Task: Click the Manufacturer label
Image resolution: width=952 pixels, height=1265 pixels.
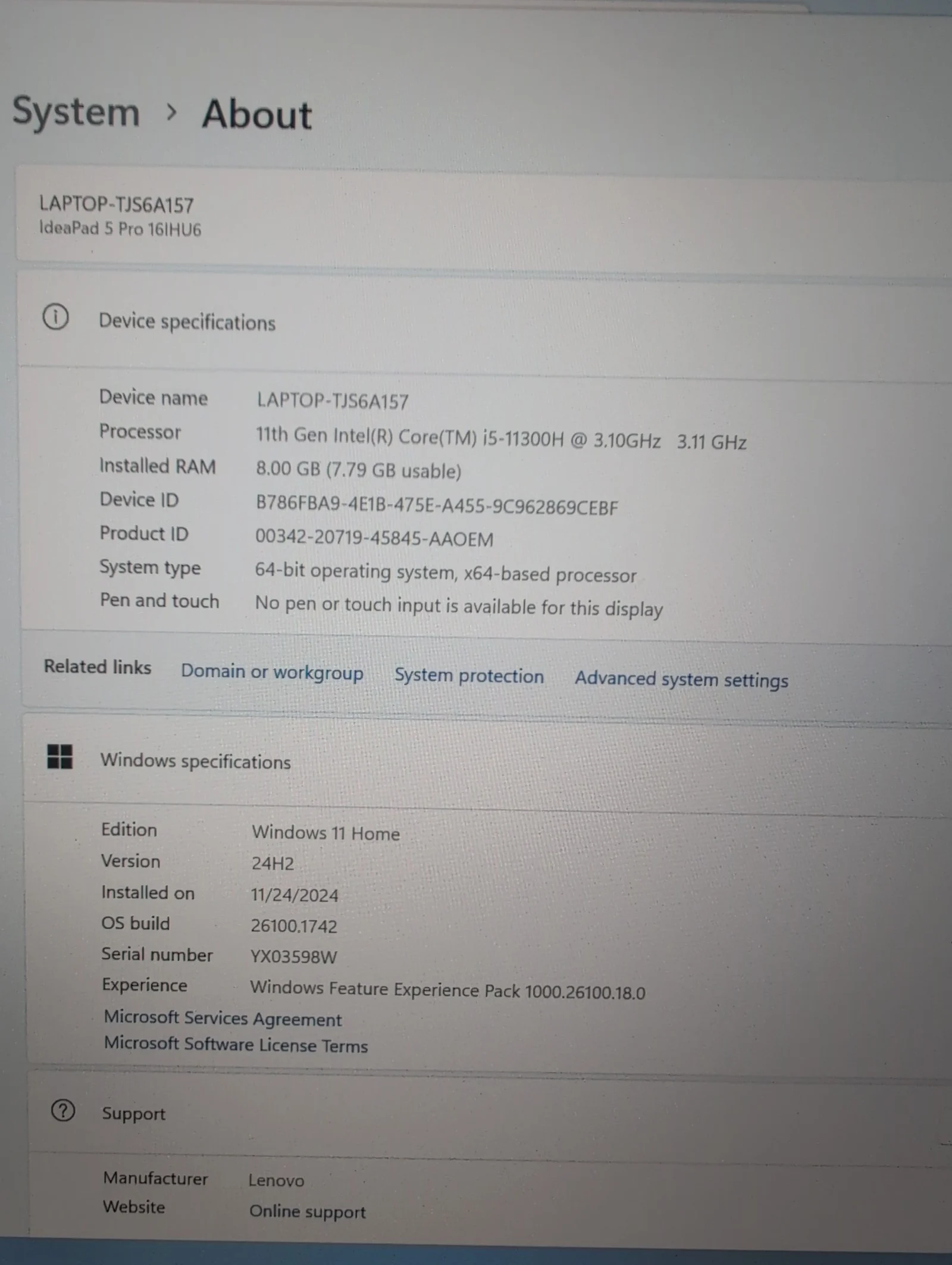Action: (x=155, y=1178)
